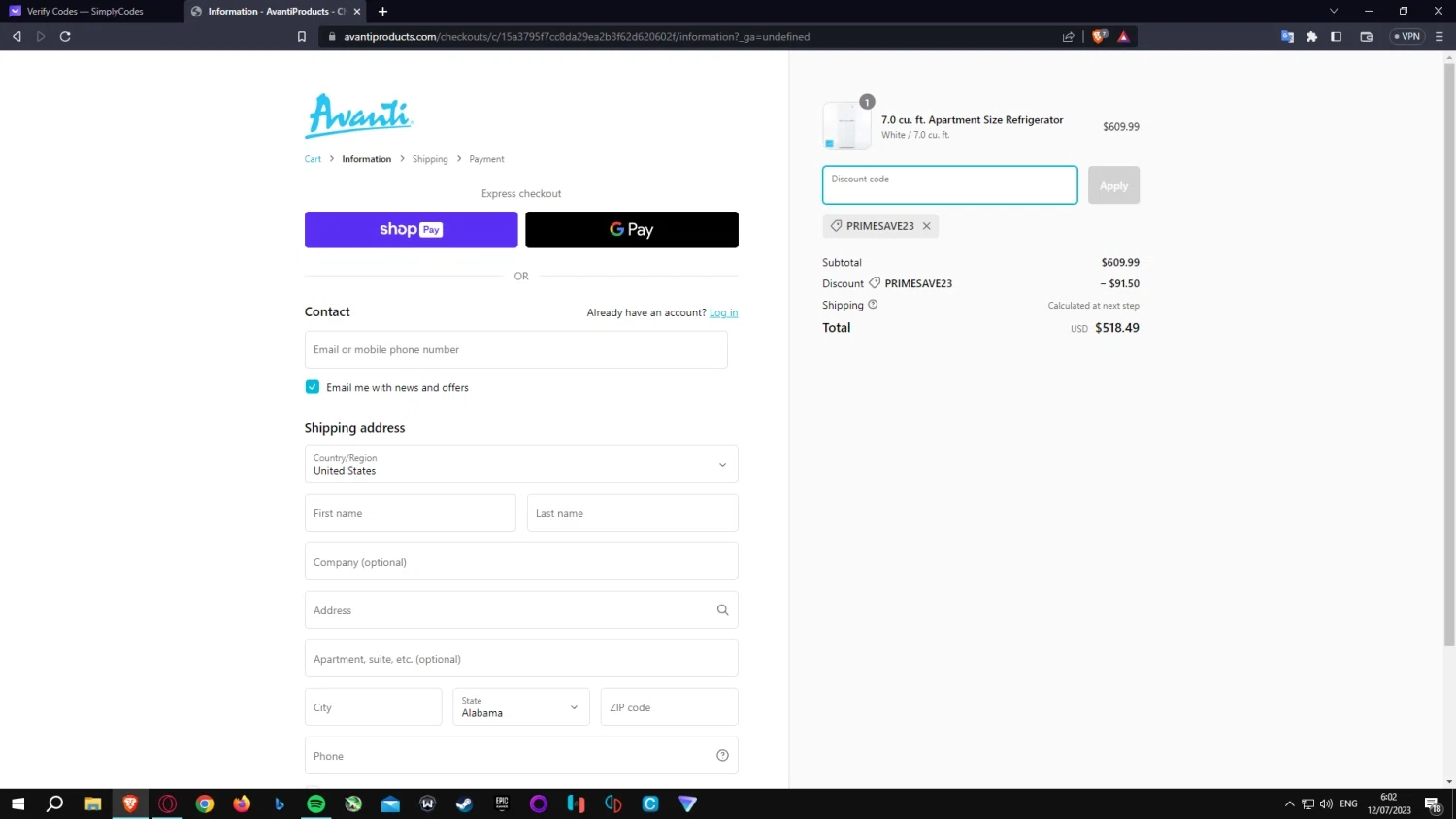Click the Discount code field

click(949, 185)
